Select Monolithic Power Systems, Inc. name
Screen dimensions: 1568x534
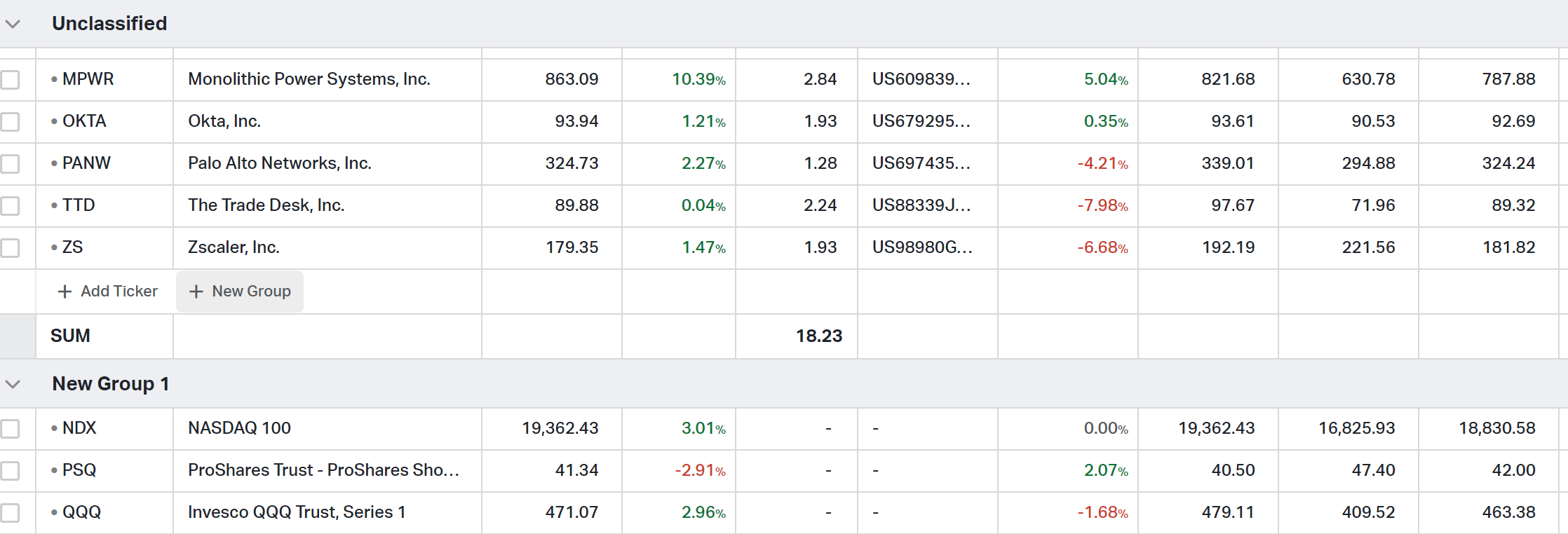(x=309, y=79)
